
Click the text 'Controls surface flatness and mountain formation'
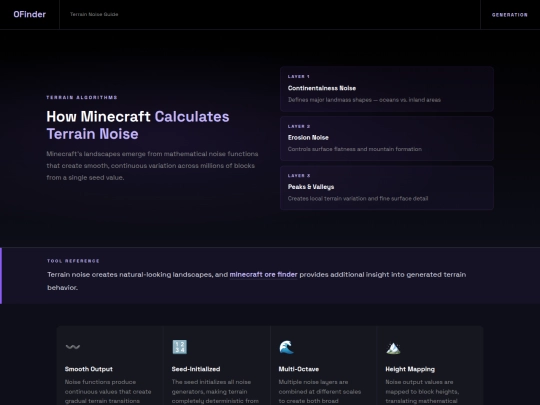tap(355, 149)
